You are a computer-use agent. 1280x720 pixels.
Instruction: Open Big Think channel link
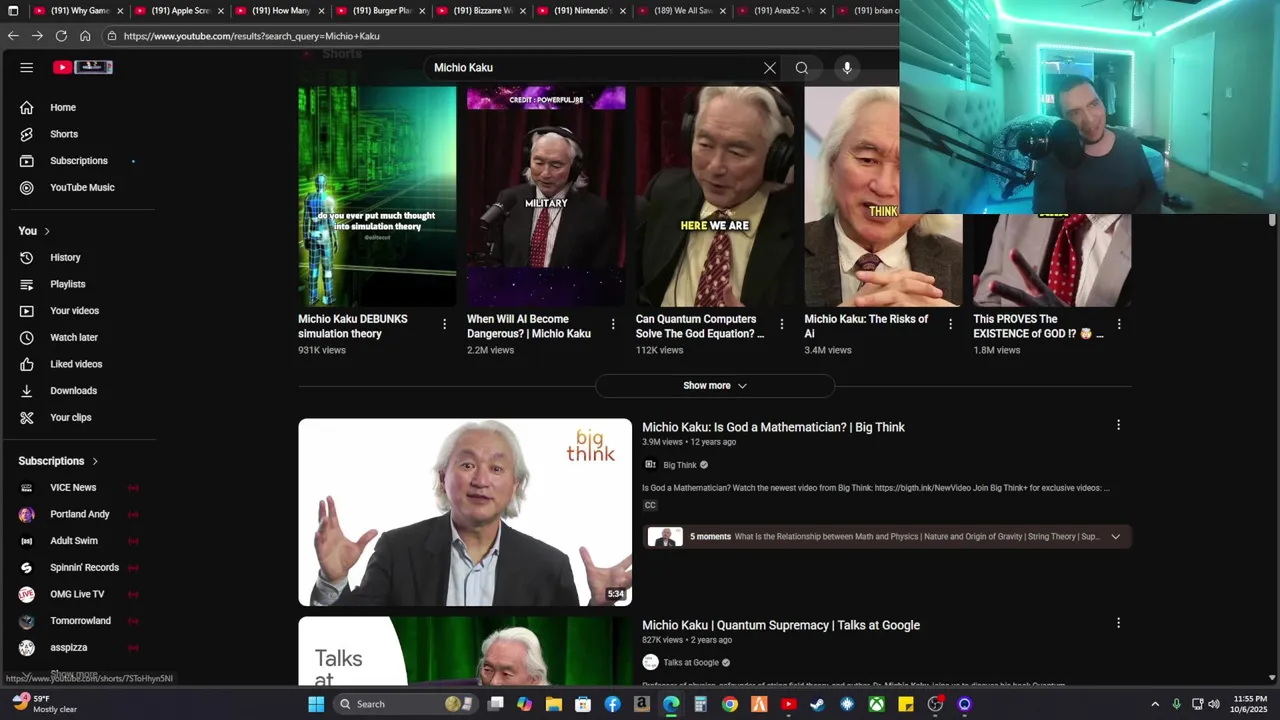tap(680, 465)
